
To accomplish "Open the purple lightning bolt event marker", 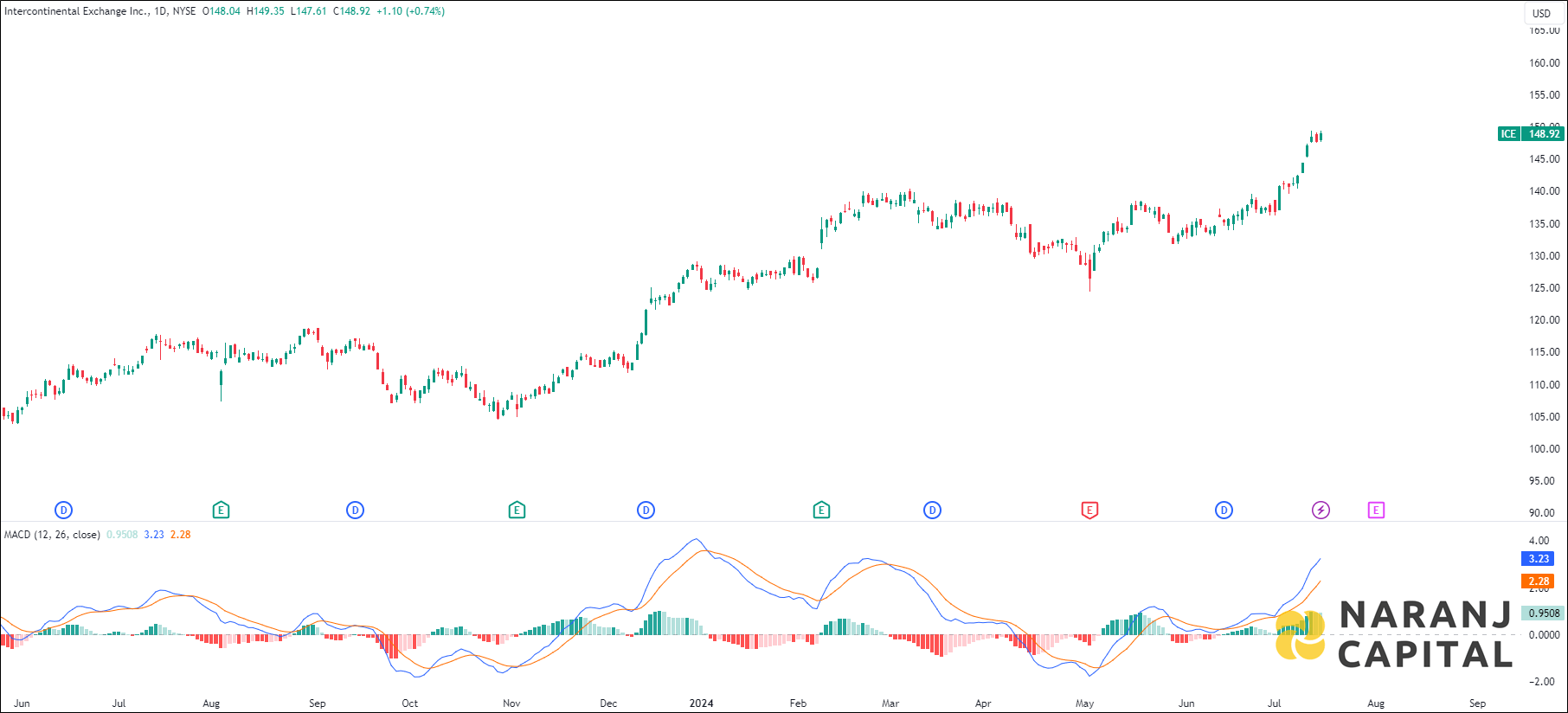I will [x=1321, y=511].
